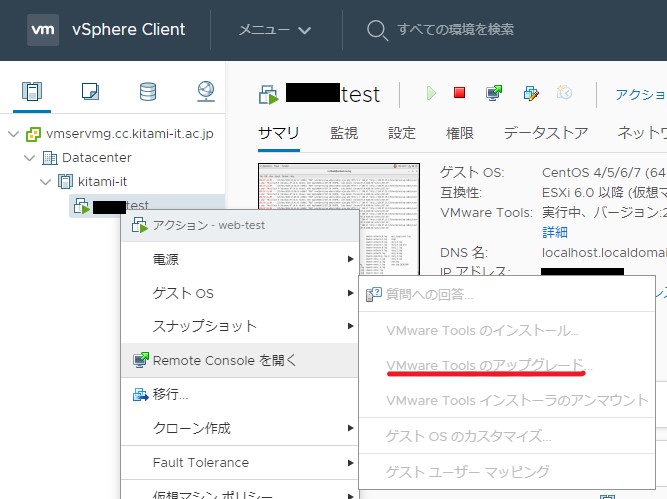Open the アクション actions dropdown

641,94
